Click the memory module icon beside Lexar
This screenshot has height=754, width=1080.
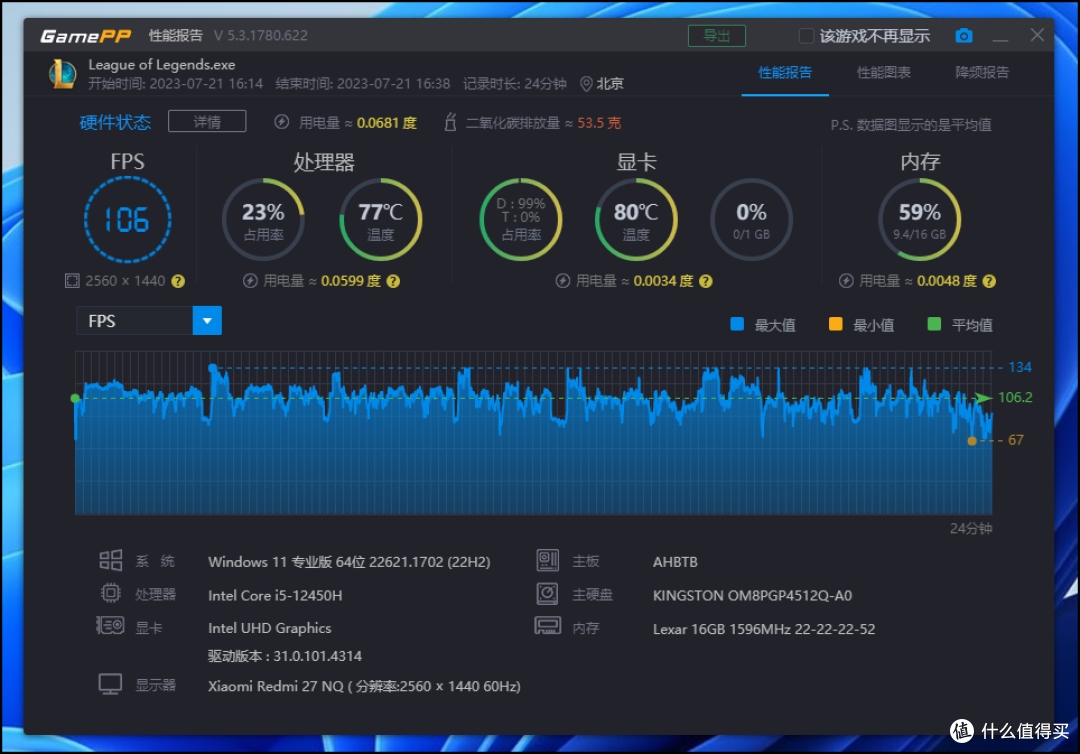coord(548,626)
